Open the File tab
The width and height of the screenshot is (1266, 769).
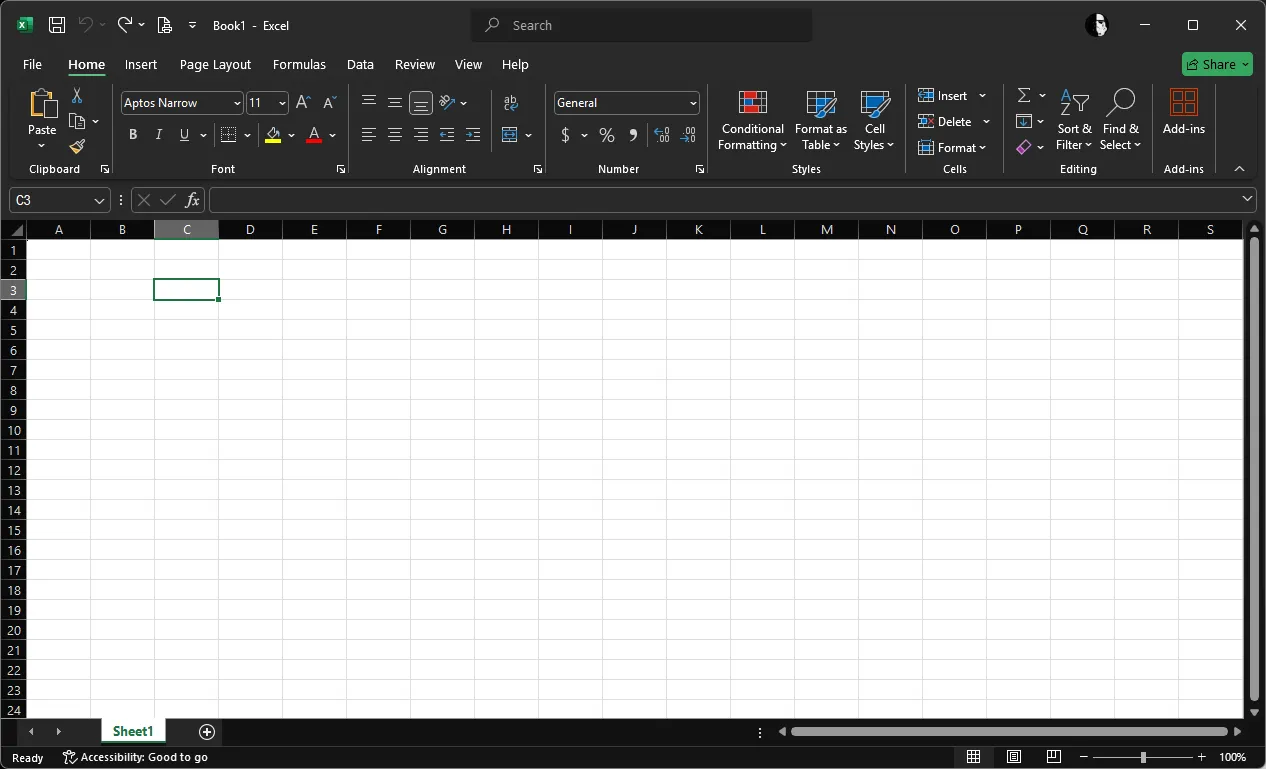point(32,64)
